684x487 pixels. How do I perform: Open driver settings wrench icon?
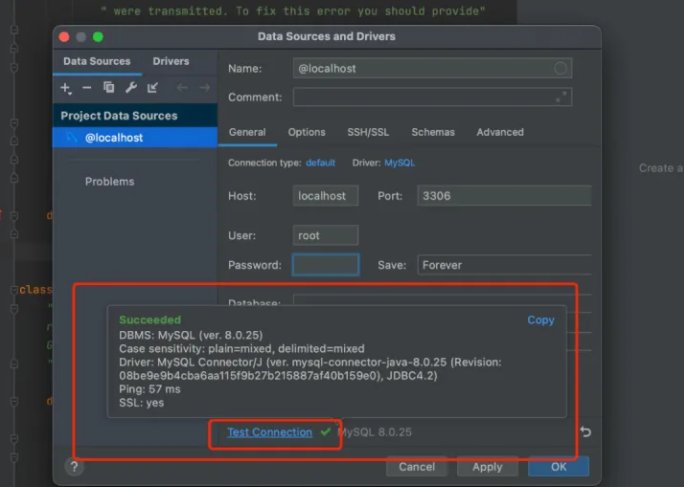(x=131, y=88)
